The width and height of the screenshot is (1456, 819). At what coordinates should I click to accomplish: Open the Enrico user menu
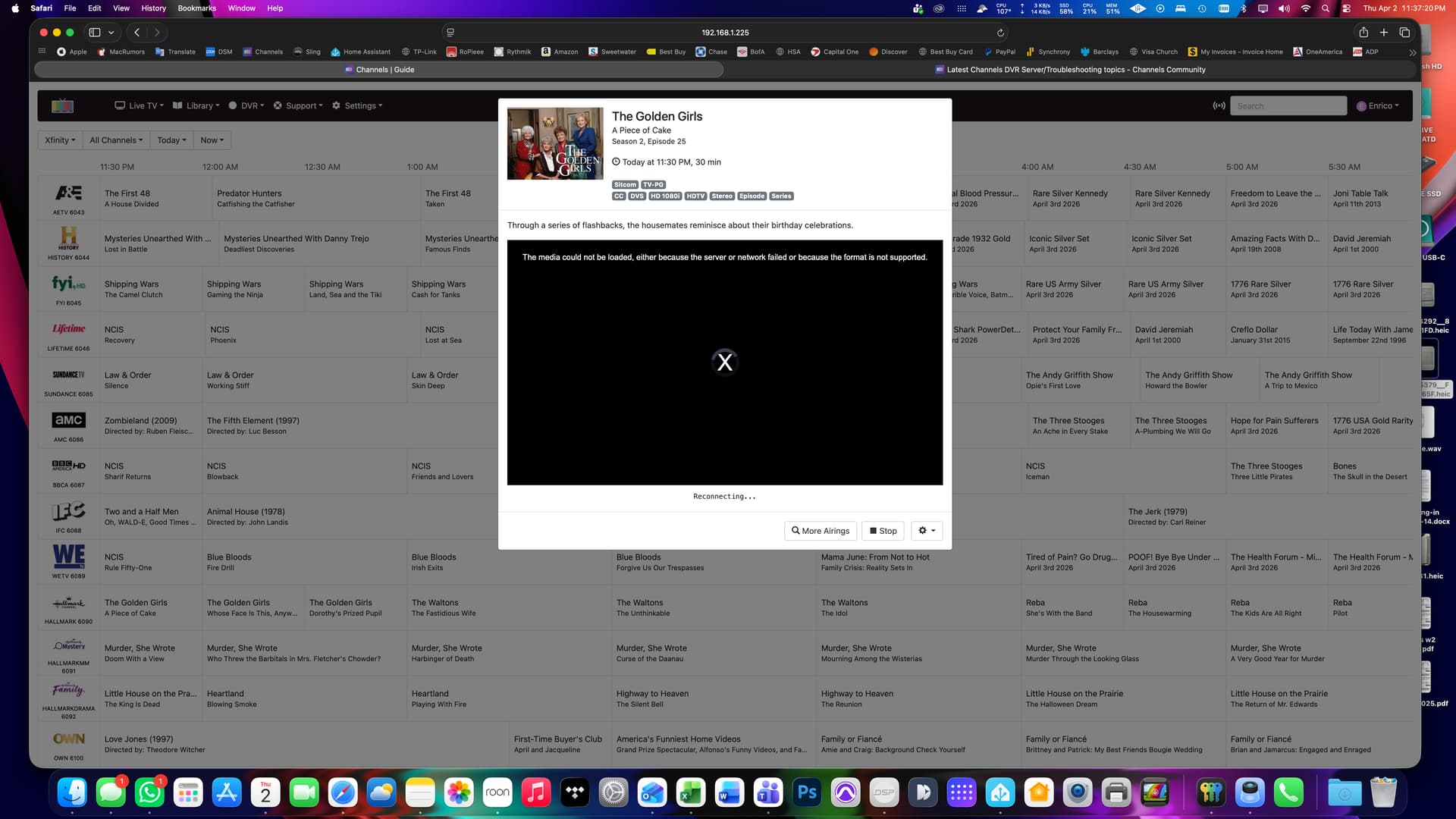point(1377,105)
